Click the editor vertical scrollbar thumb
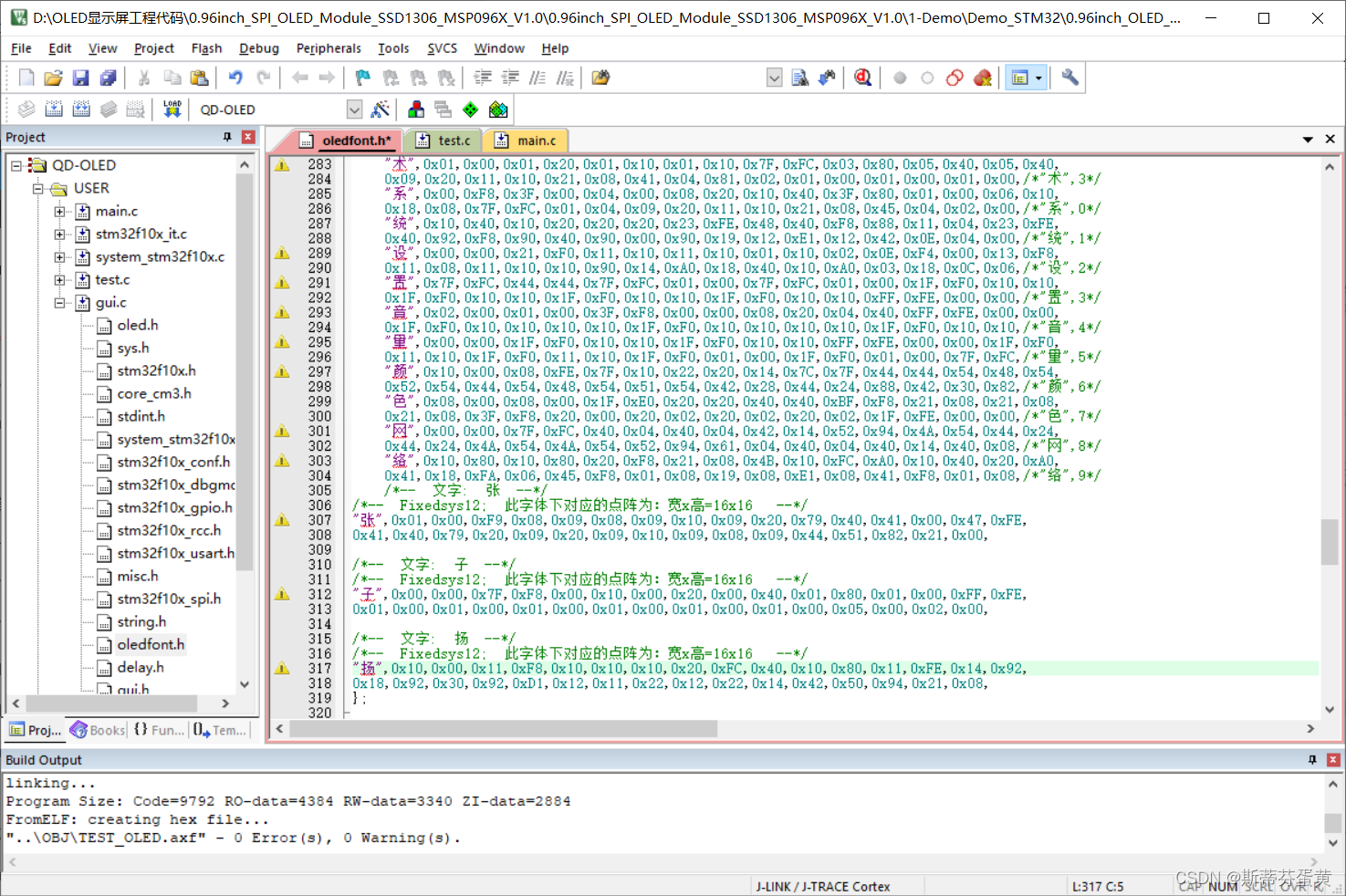 click(1330, 542)
